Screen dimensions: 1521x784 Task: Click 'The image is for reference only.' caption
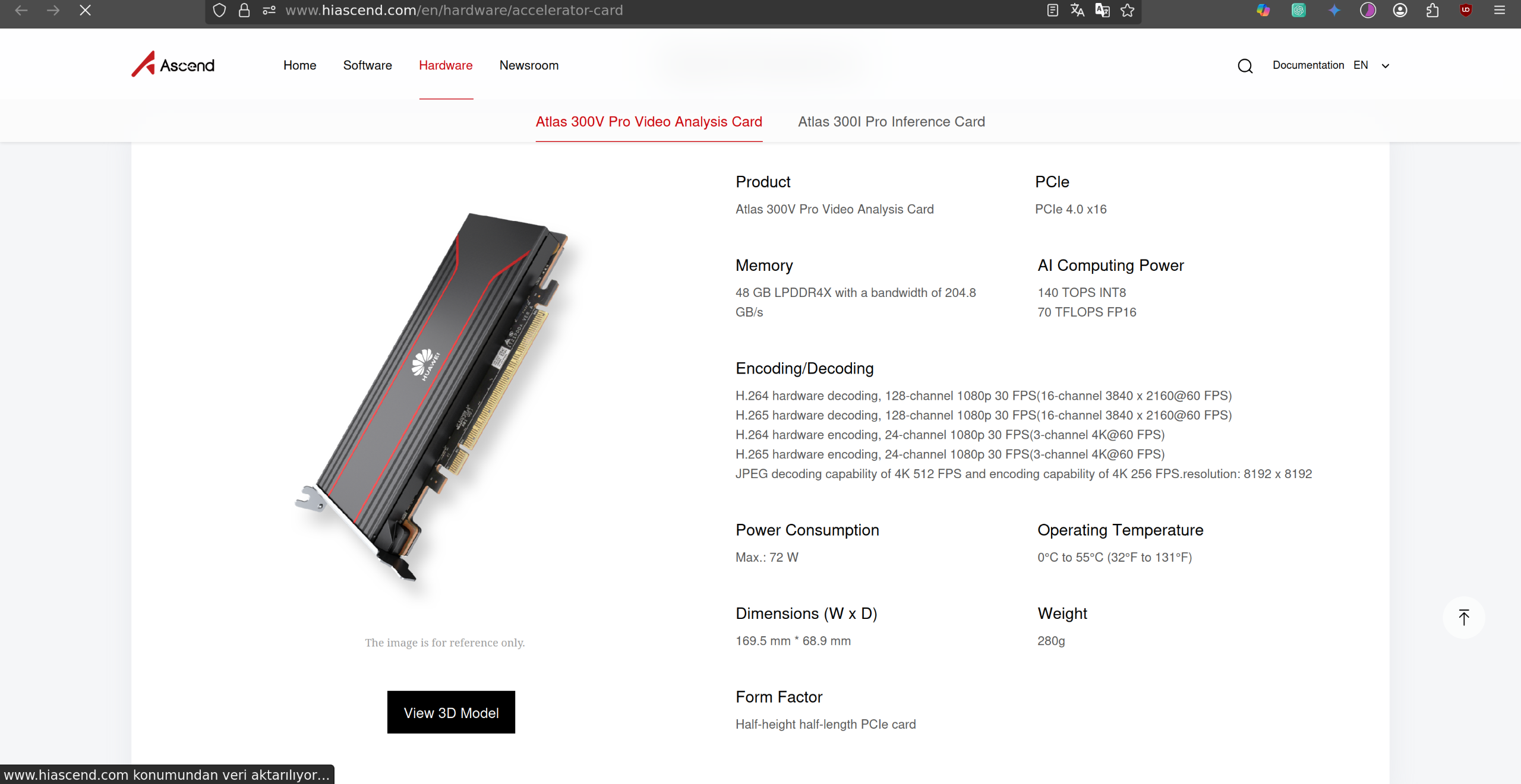point(445,643)
